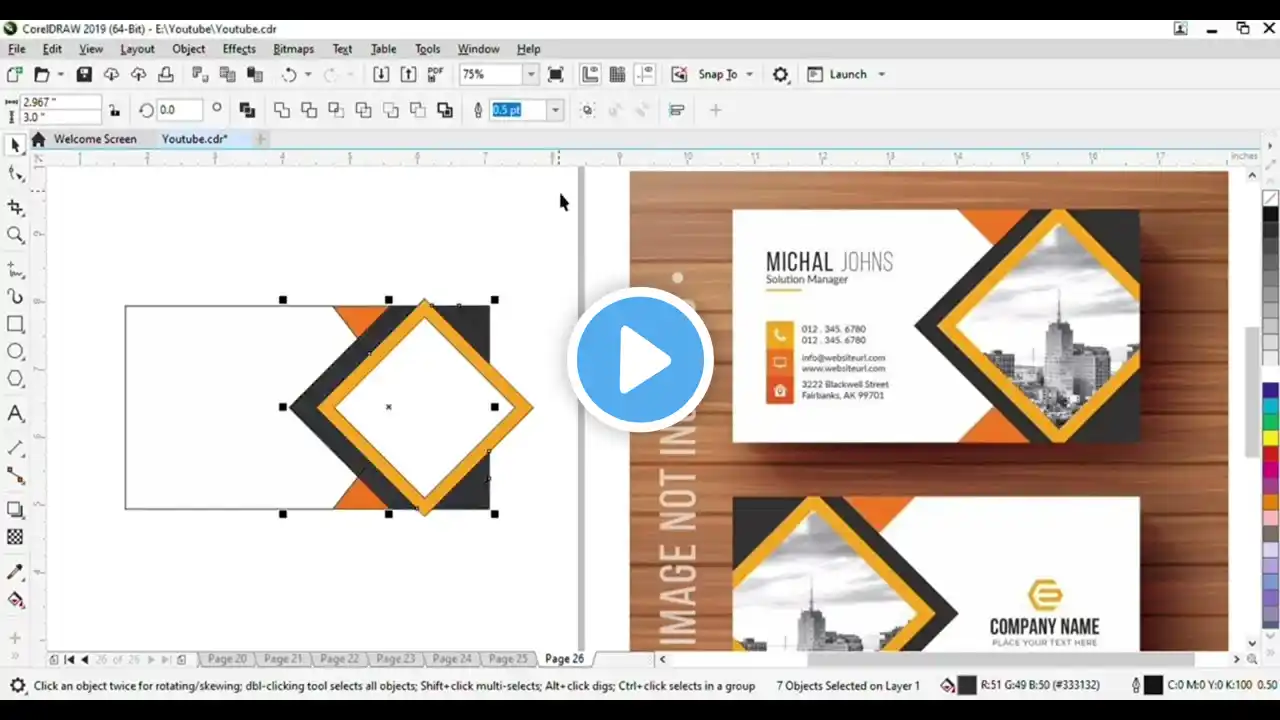
Task: Pick the Rectangle tool
Action: (x=15, y=324)
